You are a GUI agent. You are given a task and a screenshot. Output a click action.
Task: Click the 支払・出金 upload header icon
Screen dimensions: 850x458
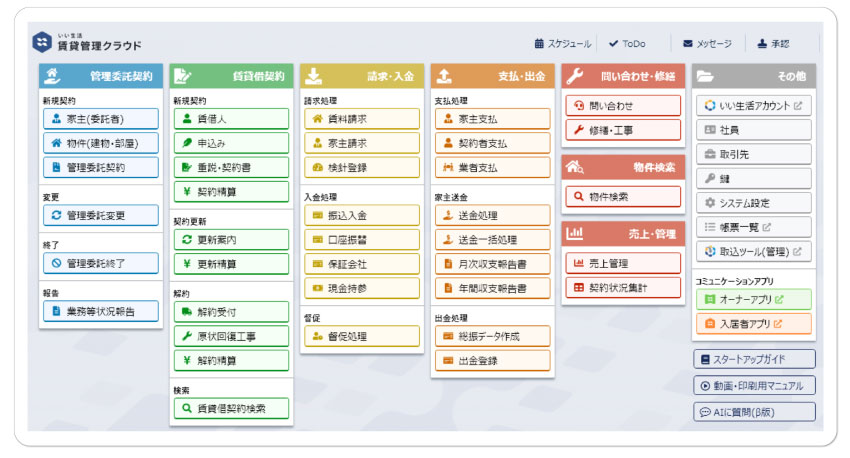444,76
